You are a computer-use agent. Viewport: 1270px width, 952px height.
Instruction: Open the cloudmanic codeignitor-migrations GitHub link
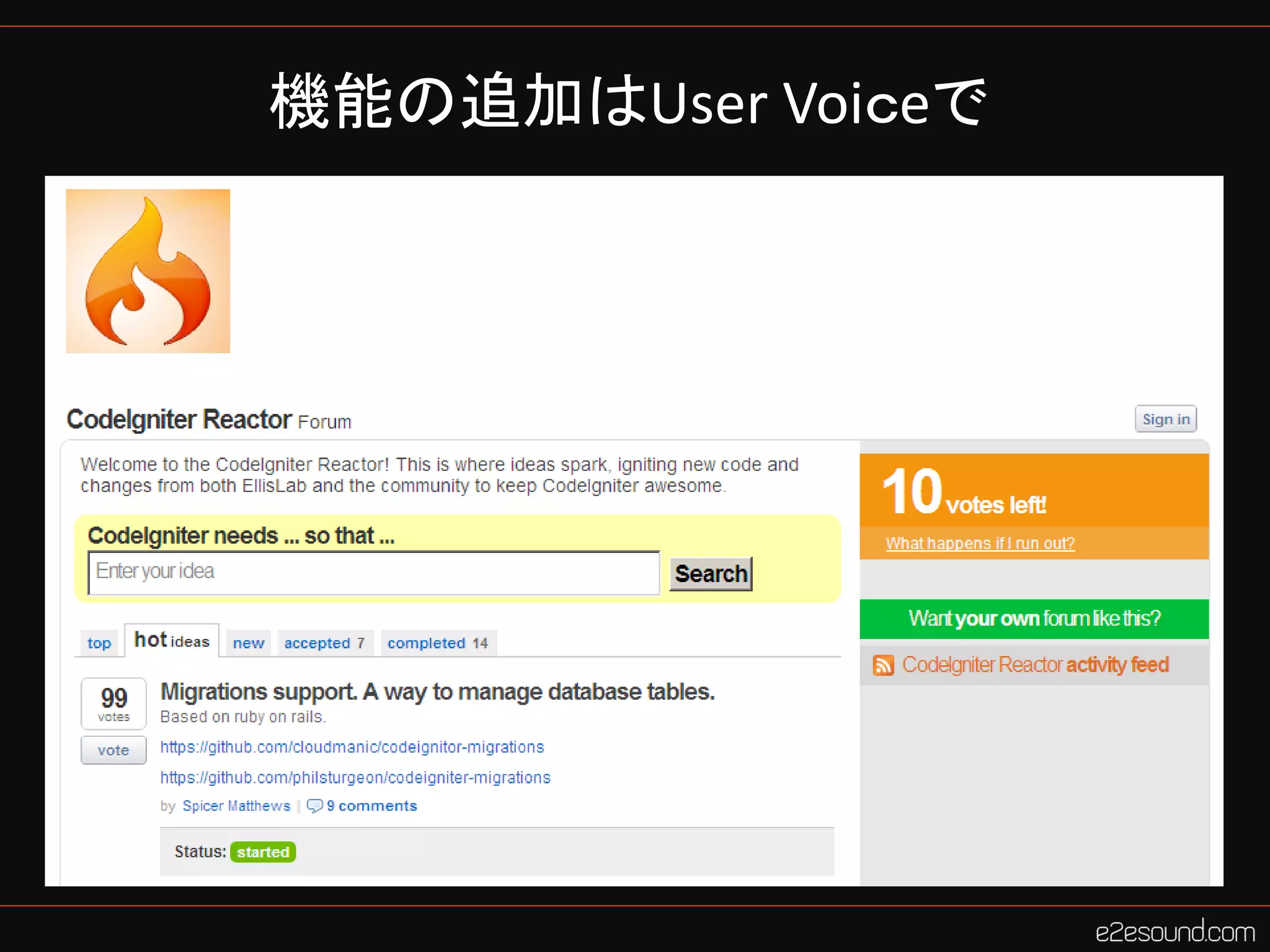[352, 747]
